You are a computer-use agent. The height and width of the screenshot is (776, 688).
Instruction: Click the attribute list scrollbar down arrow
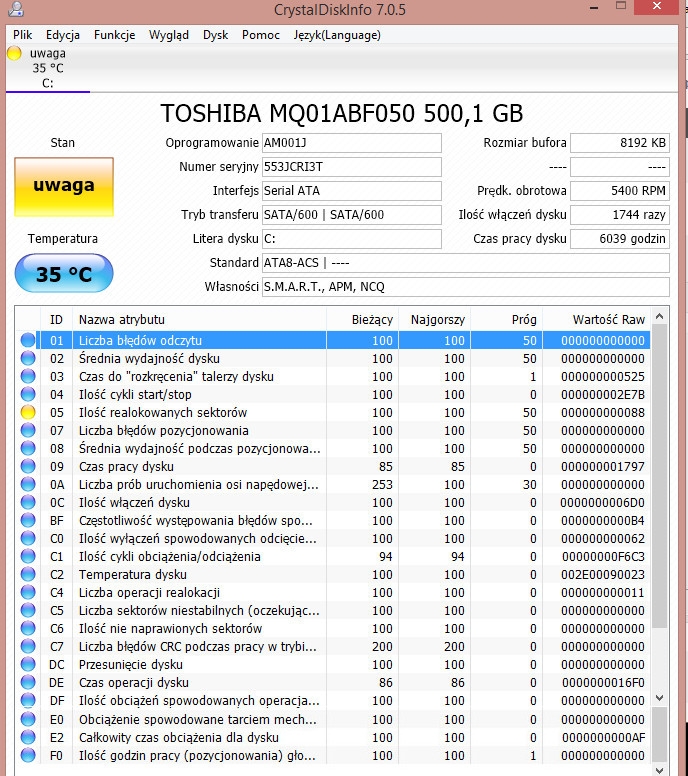pyautogui.click(x=659, y=698)
